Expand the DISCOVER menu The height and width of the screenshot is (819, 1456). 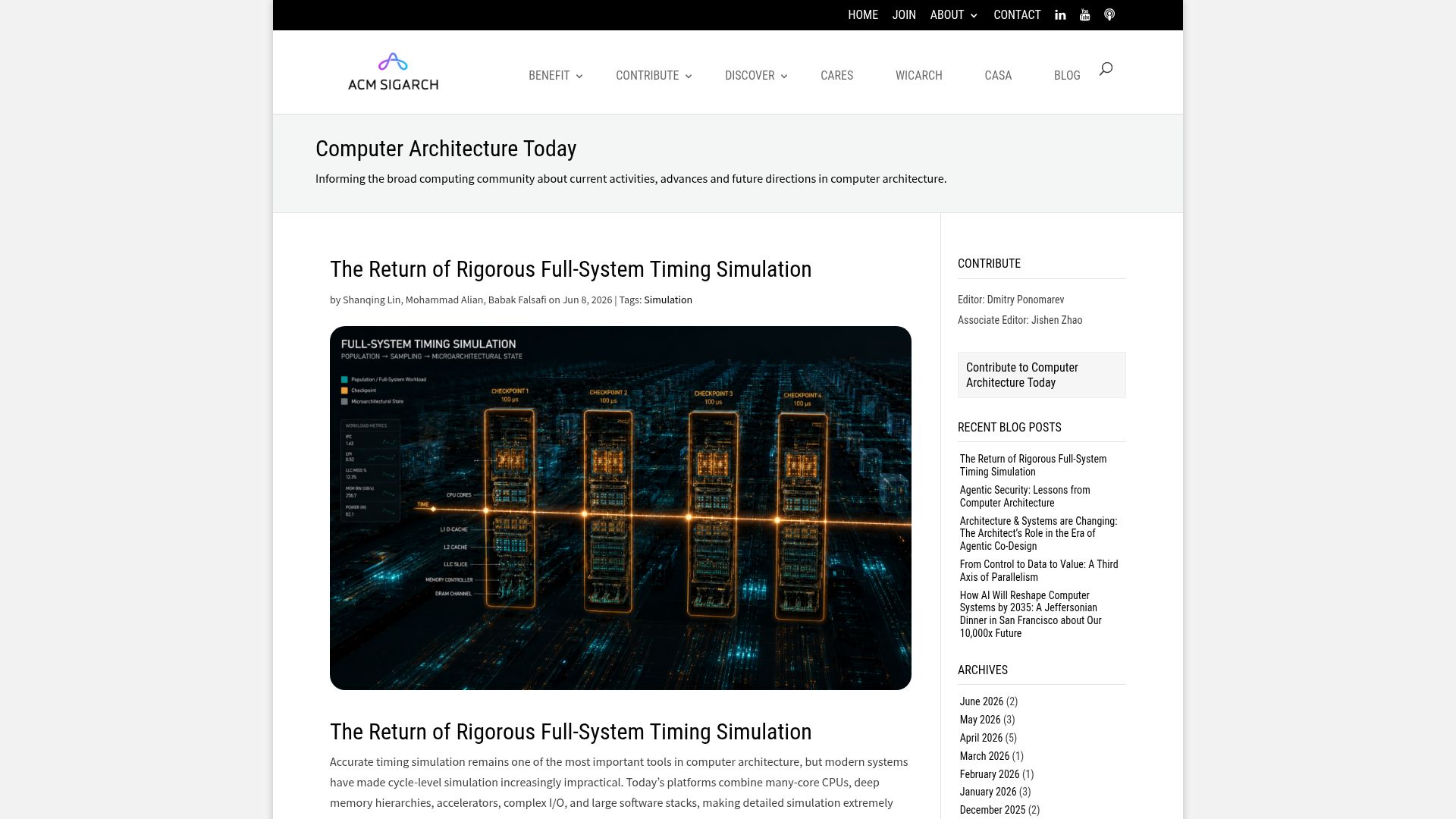(x=756, y=76)
